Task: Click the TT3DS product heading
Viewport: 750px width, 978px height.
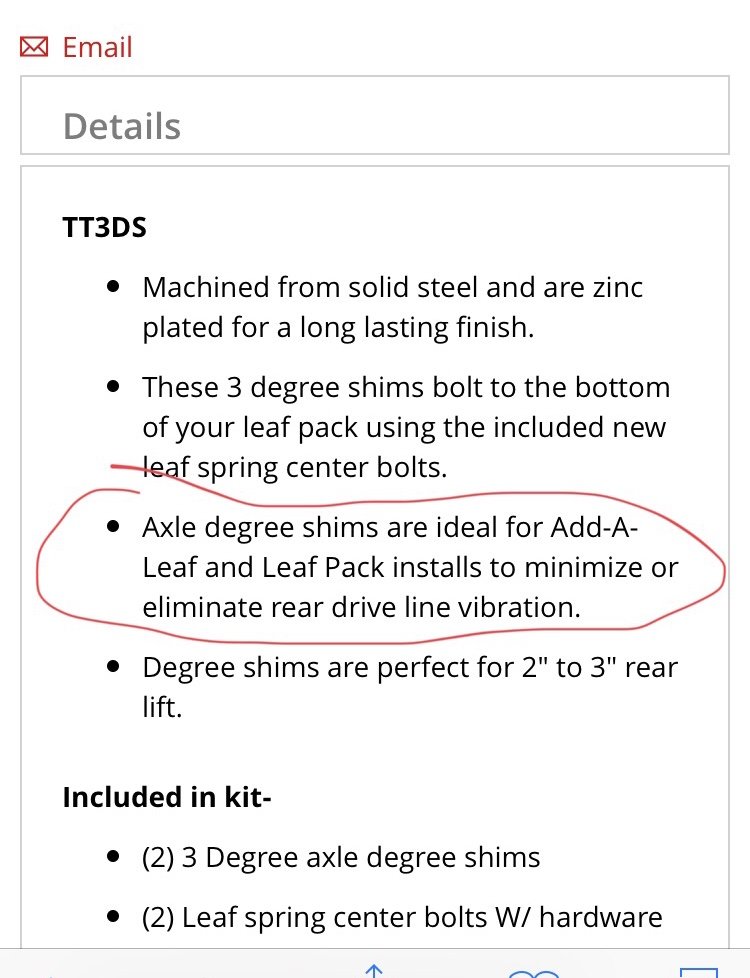Action: tap(105, 227)
